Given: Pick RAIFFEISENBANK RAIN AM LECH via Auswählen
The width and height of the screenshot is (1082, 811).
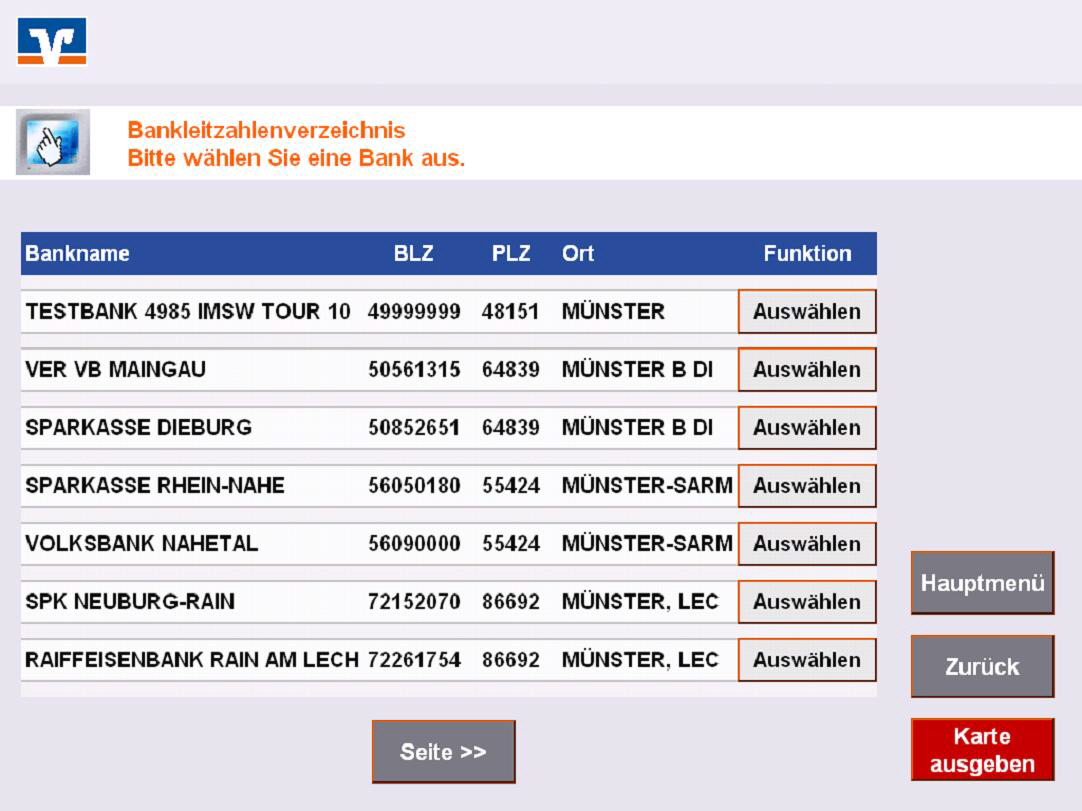Looking at the screenshot, I should point(807,659).
